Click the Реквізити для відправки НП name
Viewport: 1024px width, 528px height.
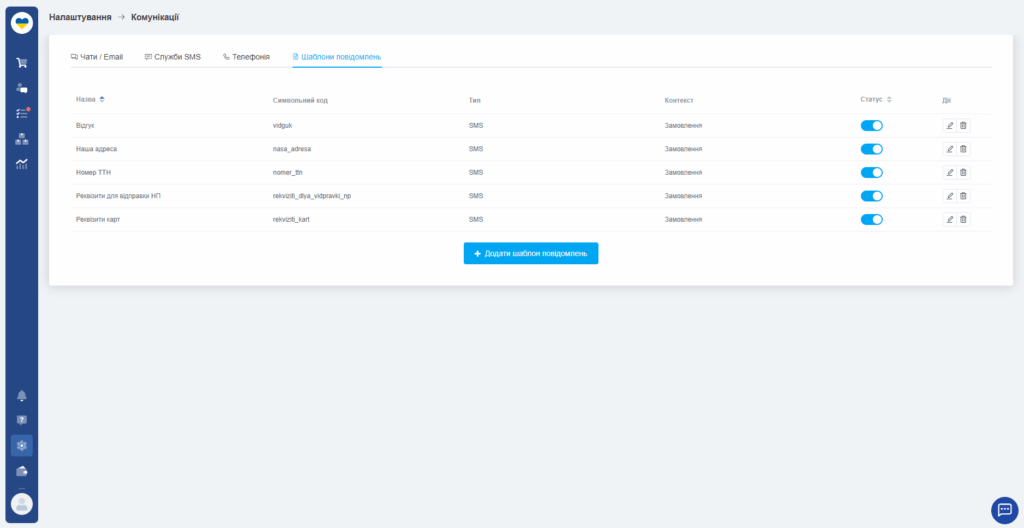point(118,196)
